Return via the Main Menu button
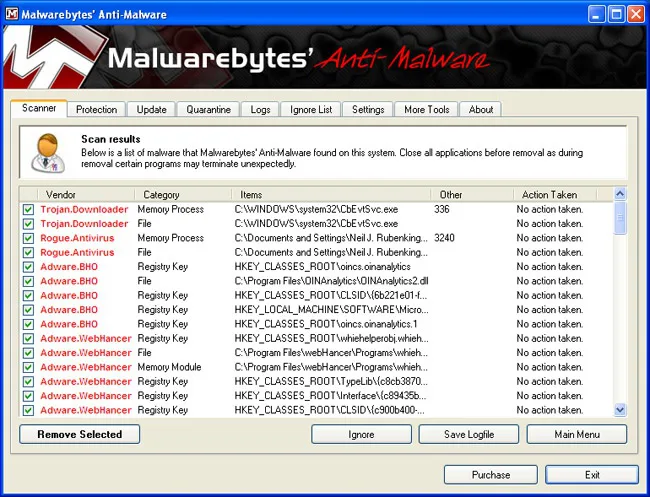 (577, 434)
